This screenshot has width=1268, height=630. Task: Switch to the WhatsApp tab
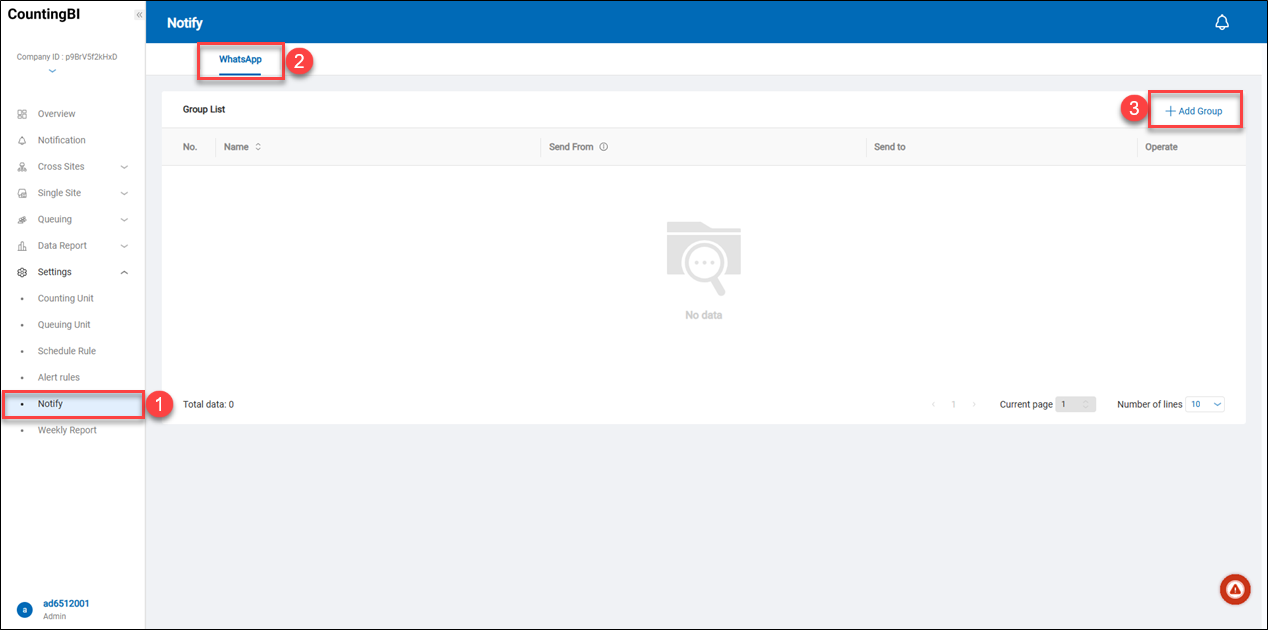click(x=240, y=60)
